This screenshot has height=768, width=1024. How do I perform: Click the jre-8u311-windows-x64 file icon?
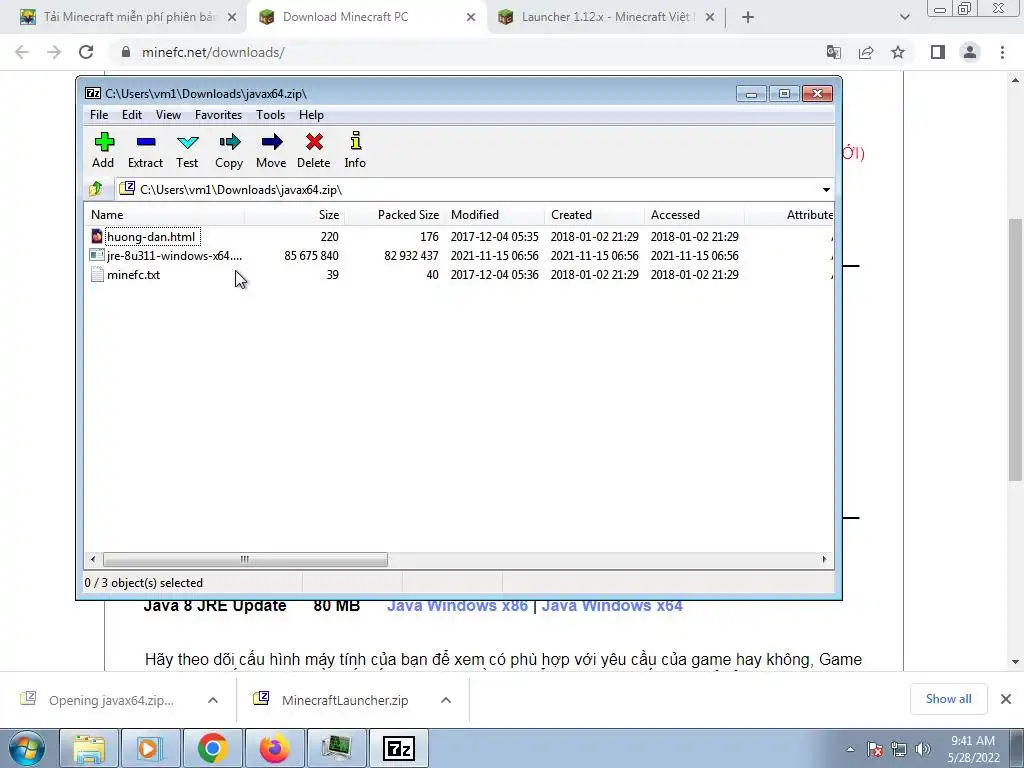pyautogui.click(x=97, y=255)
